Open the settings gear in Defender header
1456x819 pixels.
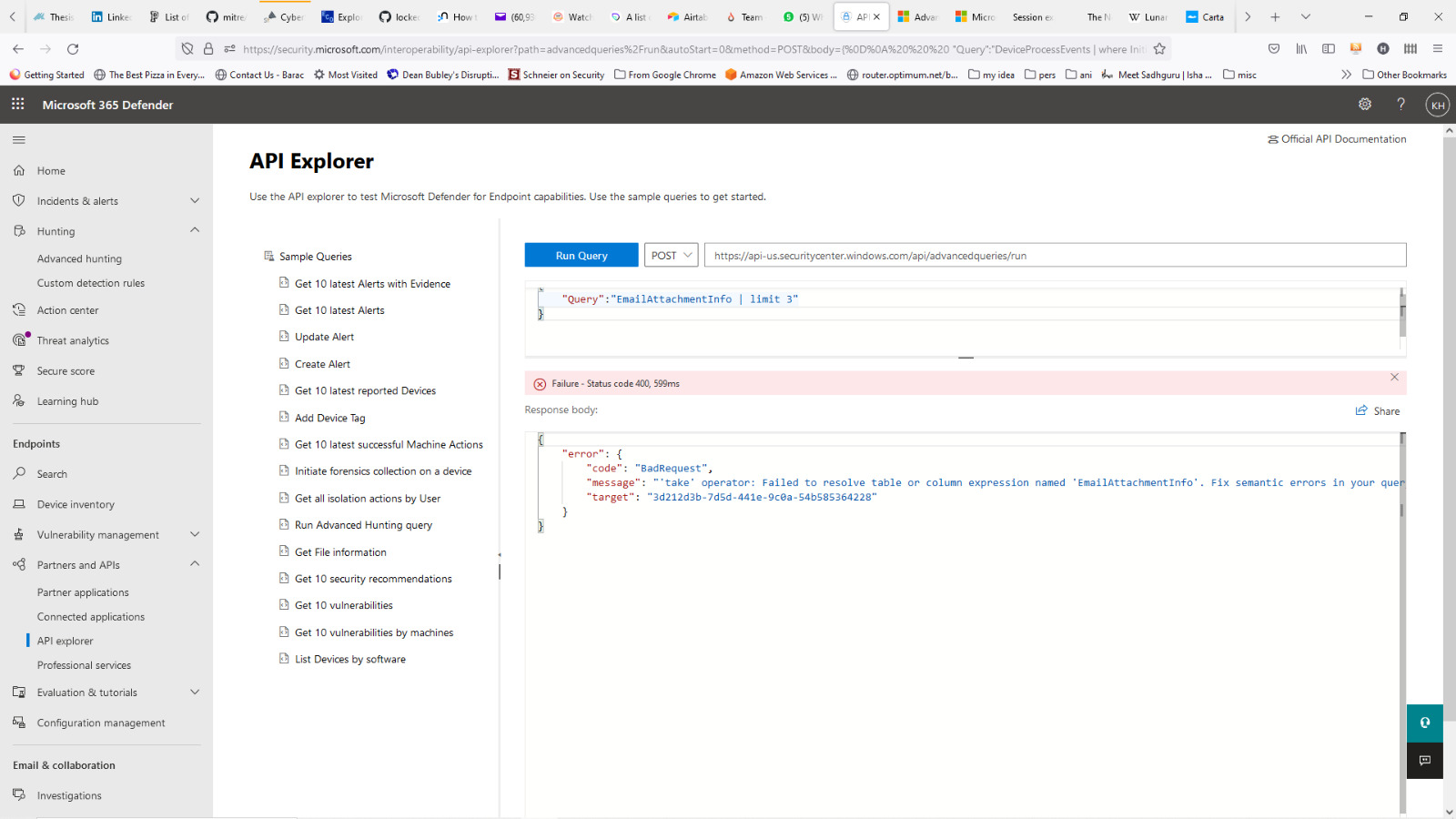click(x=1365, y=105)
